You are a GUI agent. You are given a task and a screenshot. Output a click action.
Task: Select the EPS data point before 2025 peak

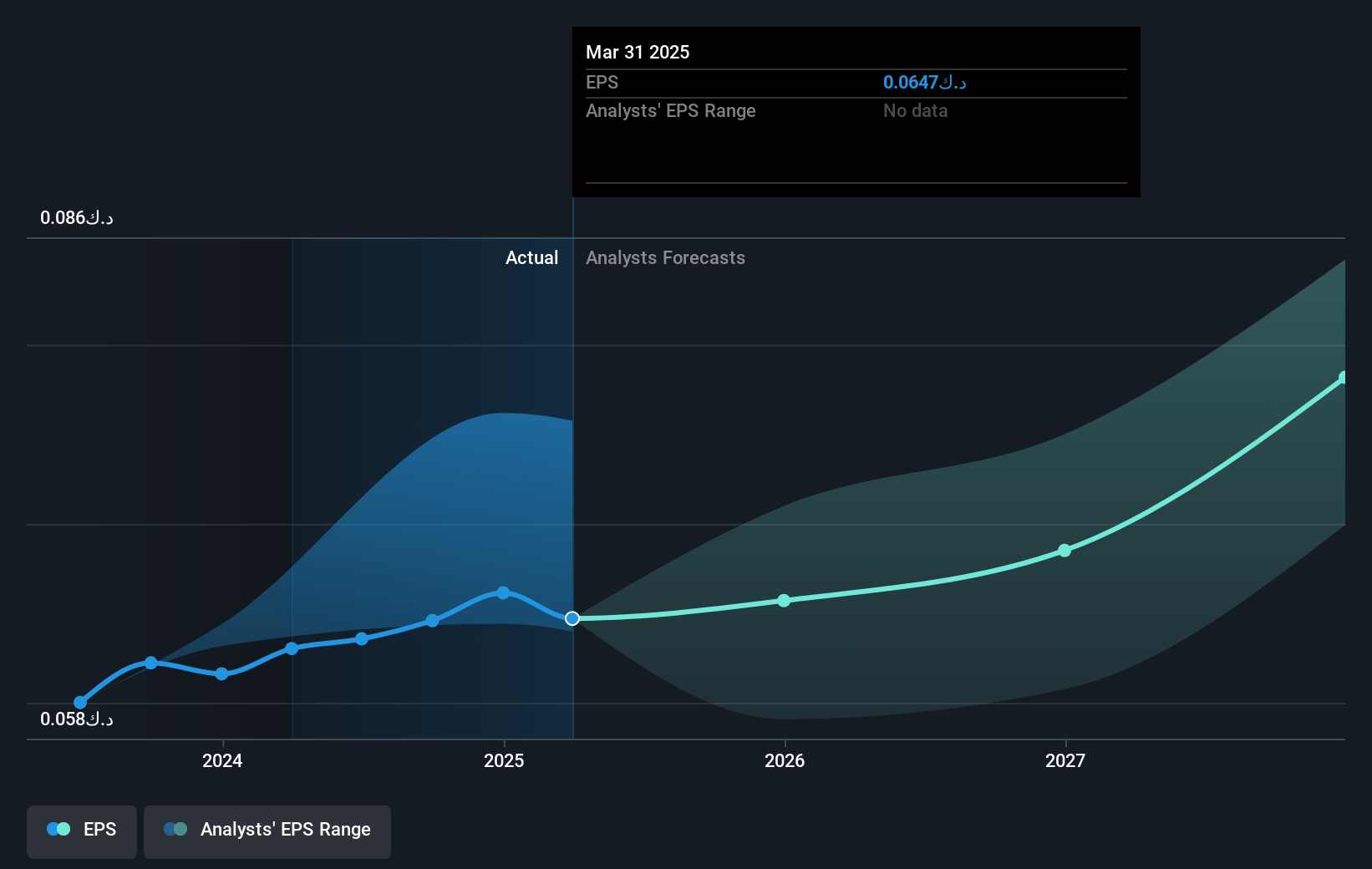tap(432, 621)
